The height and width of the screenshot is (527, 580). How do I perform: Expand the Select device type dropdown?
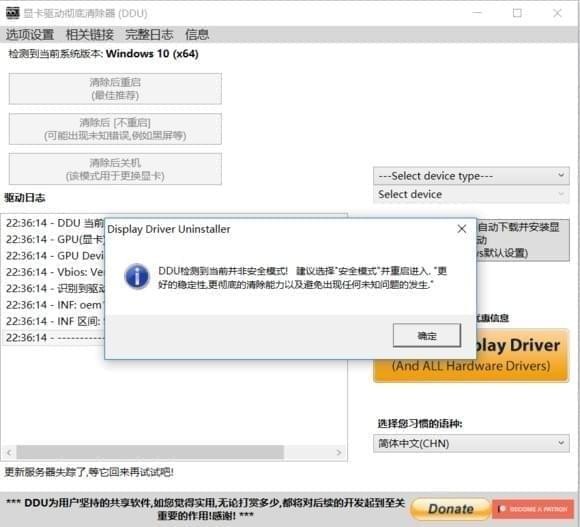click(471, 176)
